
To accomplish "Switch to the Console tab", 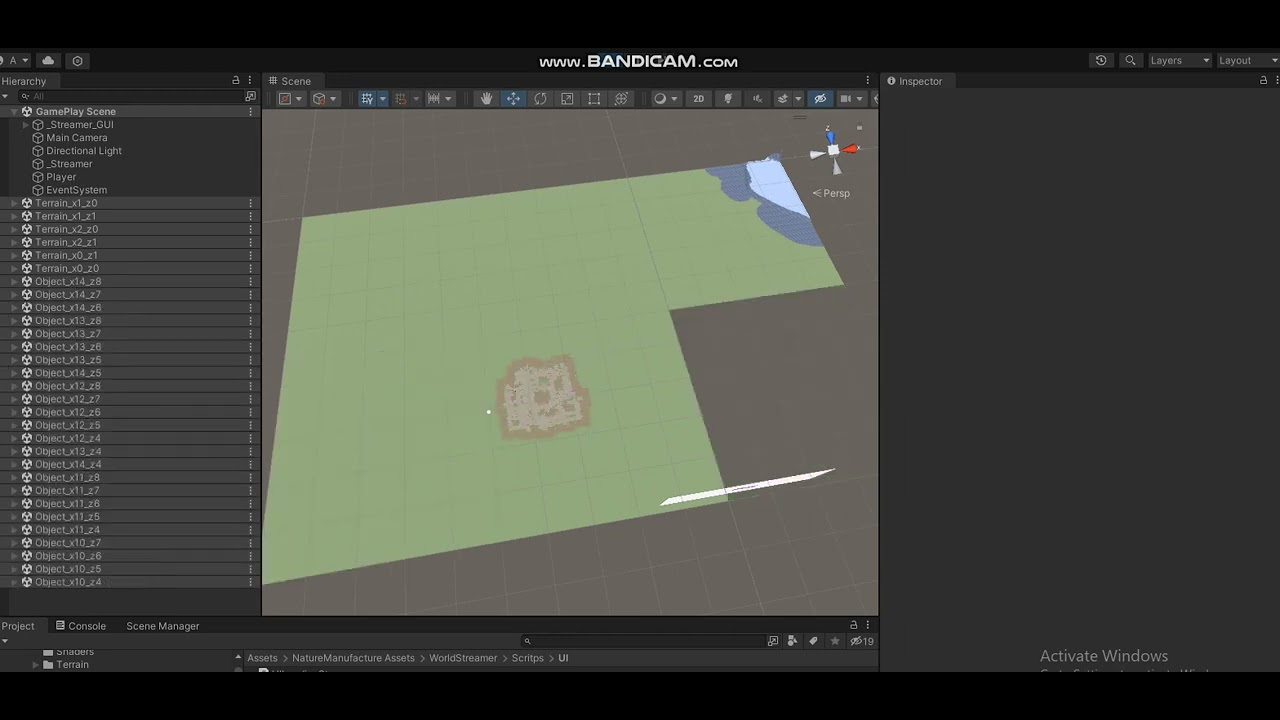I will point(80,626).
